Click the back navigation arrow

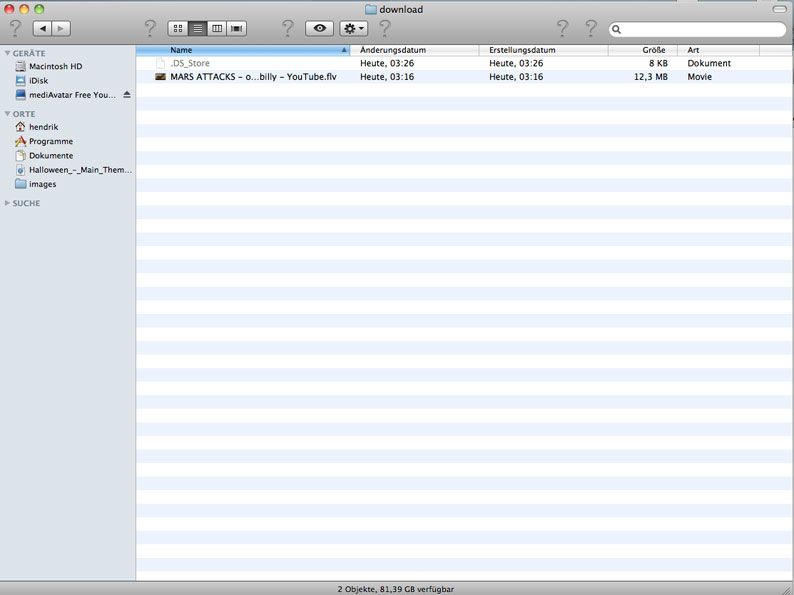(43, 29)
